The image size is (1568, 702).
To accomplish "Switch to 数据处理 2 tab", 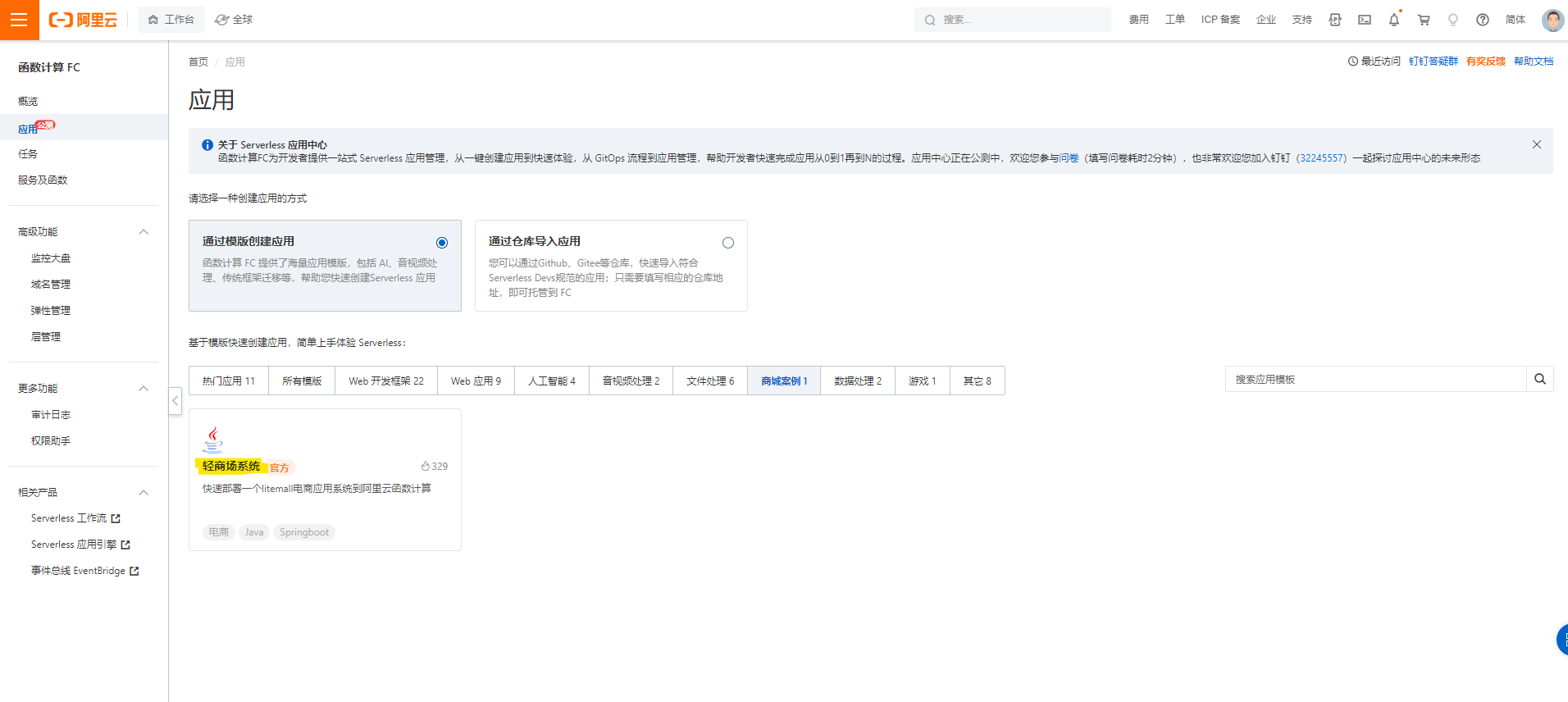I will 858,381.
